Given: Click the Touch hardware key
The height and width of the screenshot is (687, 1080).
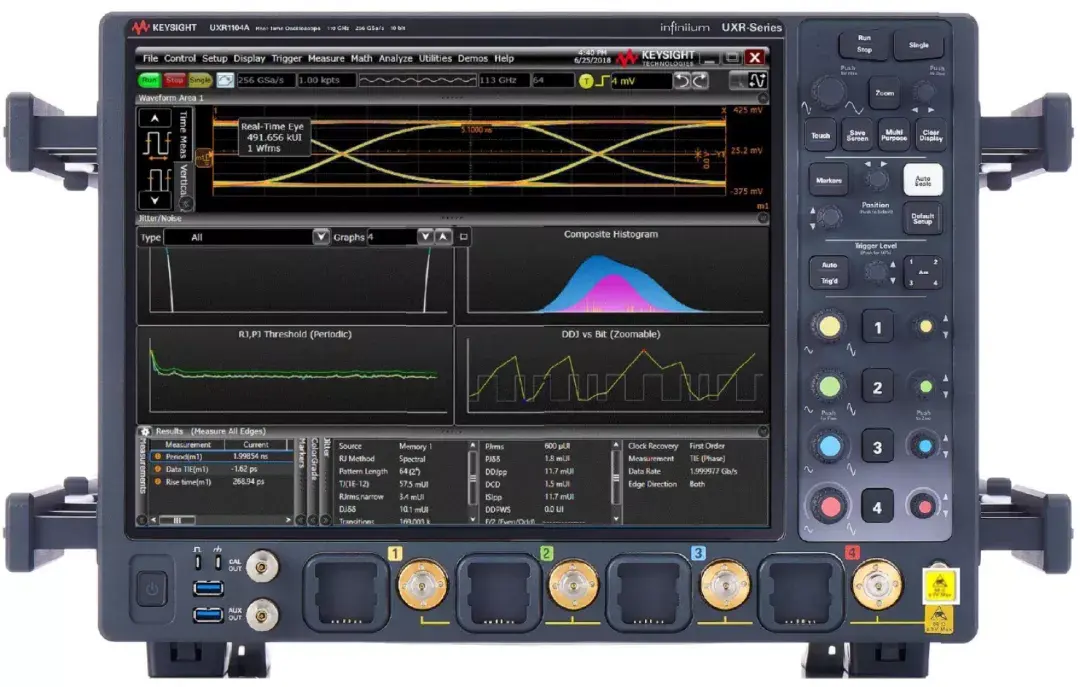Looking at the screenshot, I should pos(820,136).
